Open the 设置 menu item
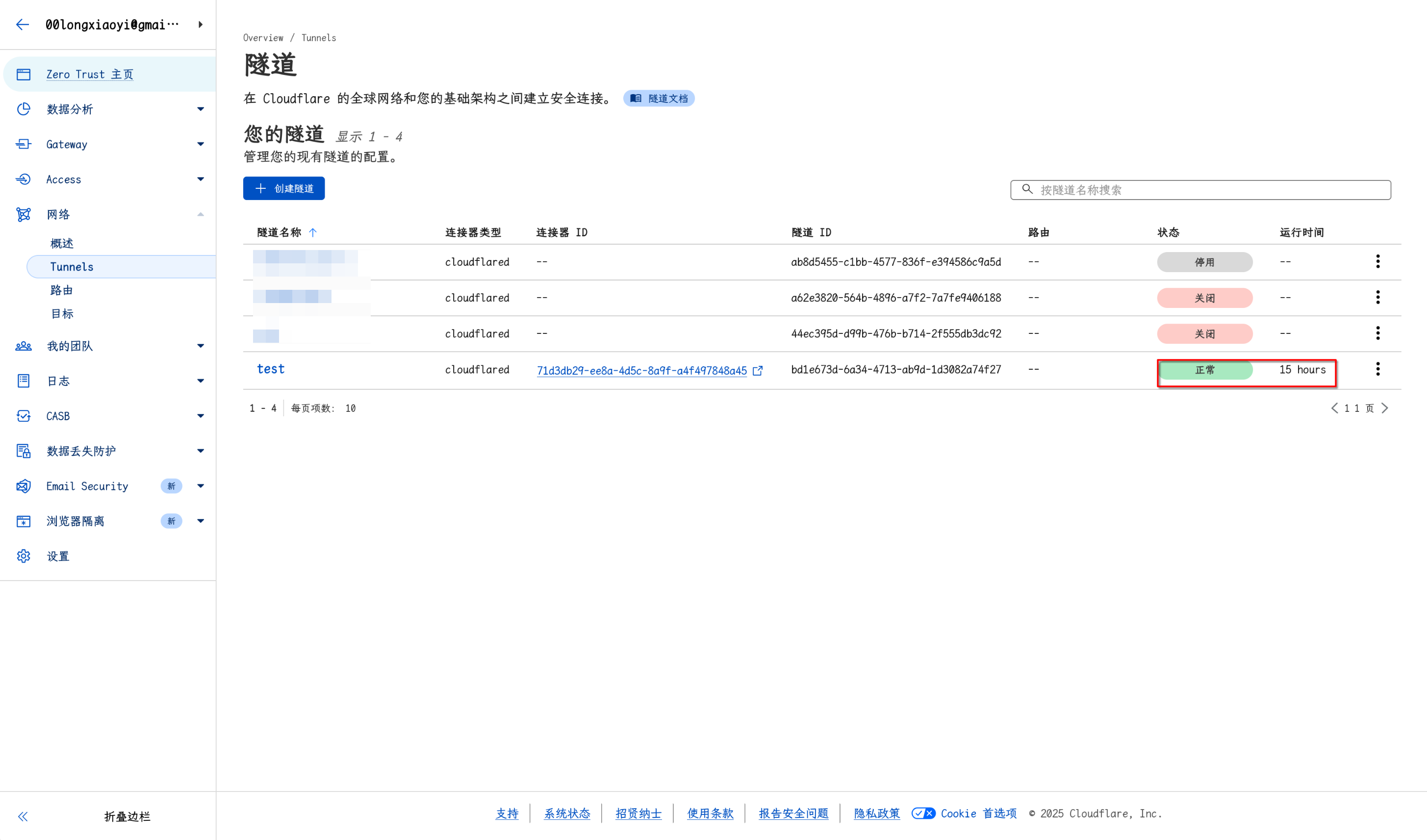 click(58, 556)
